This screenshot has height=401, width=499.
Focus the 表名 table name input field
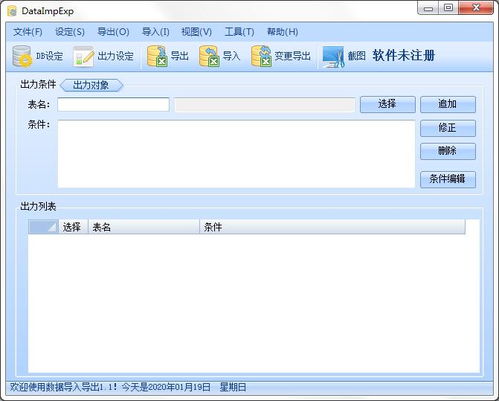click(x=113, y=104)
